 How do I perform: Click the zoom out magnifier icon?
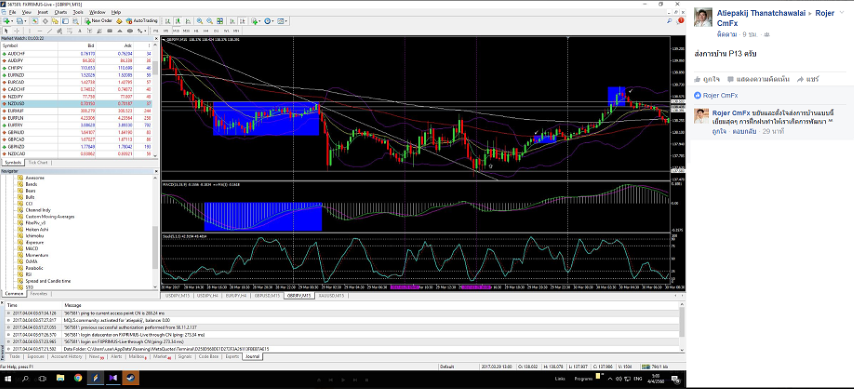(x=210, y=21)
